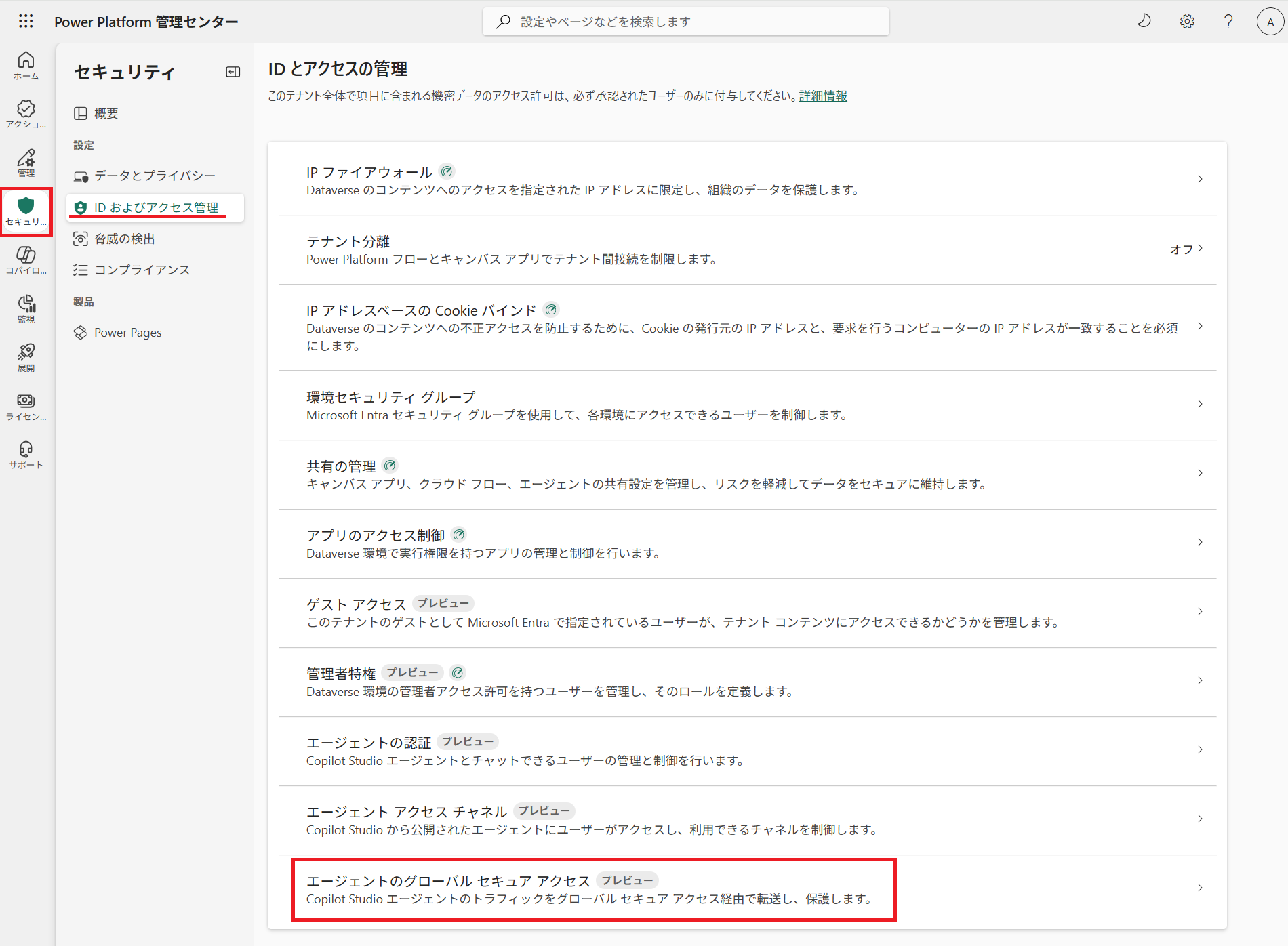This screenshot has width=1288, height=946.
Task: Open the テナント分離 setting title
Action: [x=348, y=241]
